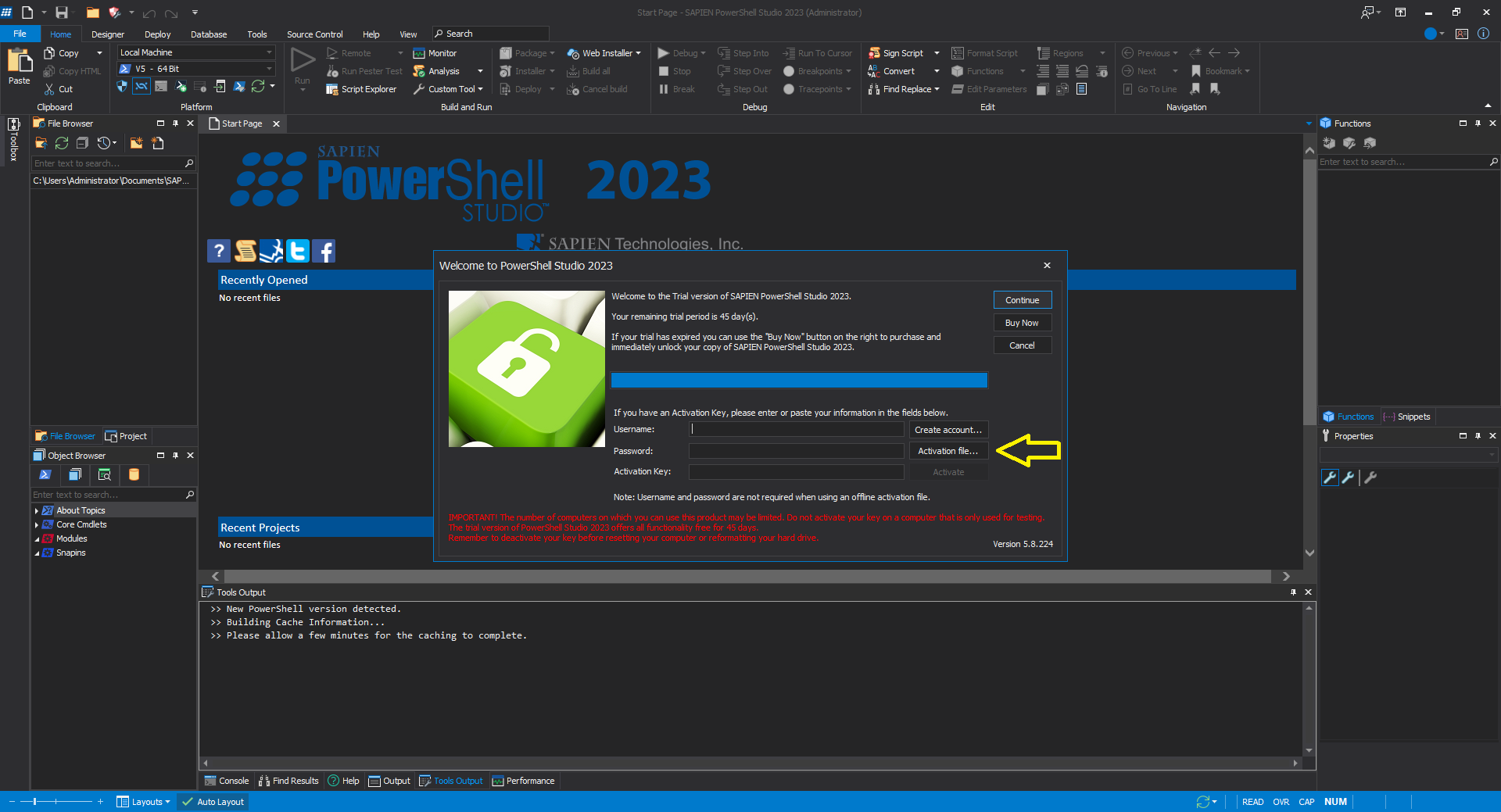Click the PowerShell icon in Object Browser toolbar
The width and height of the screenshot is (1501, 812).
pyautogui.click(x=45, y=474)
